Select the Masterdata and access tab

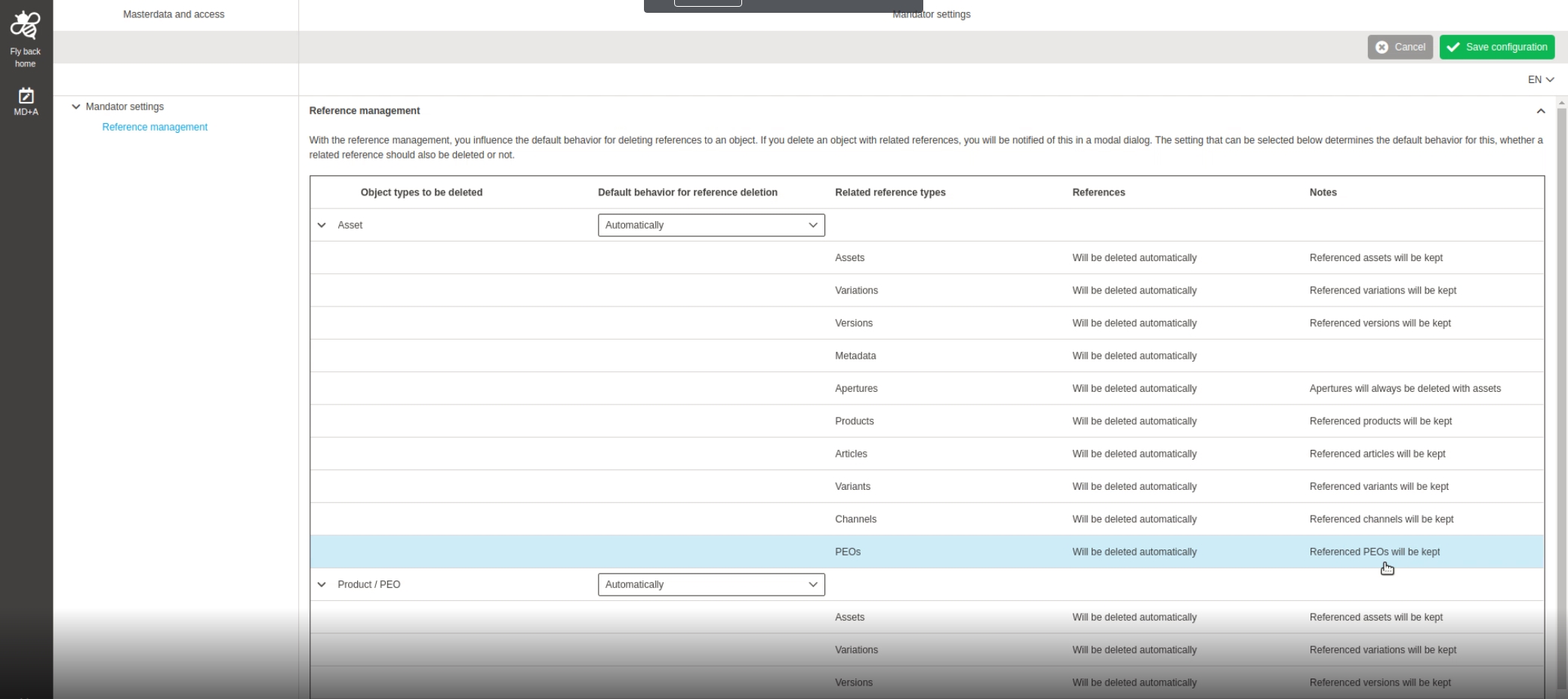tap(174, 14)
